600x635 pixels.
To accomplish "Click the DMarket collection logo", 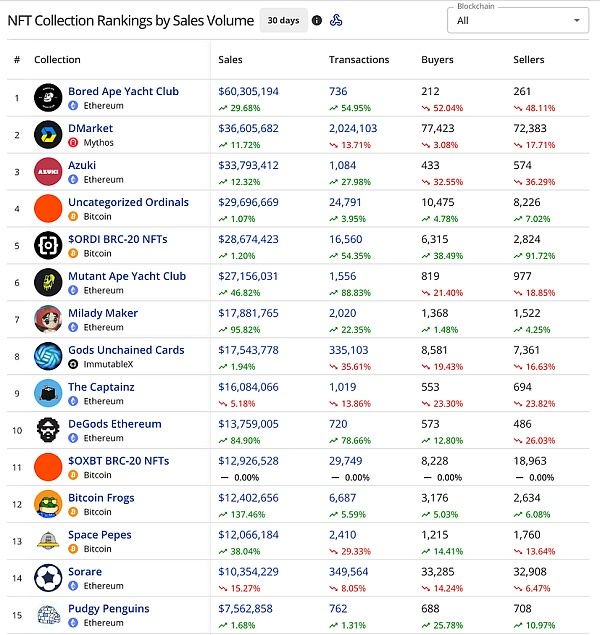I will [x=48, y=134].
